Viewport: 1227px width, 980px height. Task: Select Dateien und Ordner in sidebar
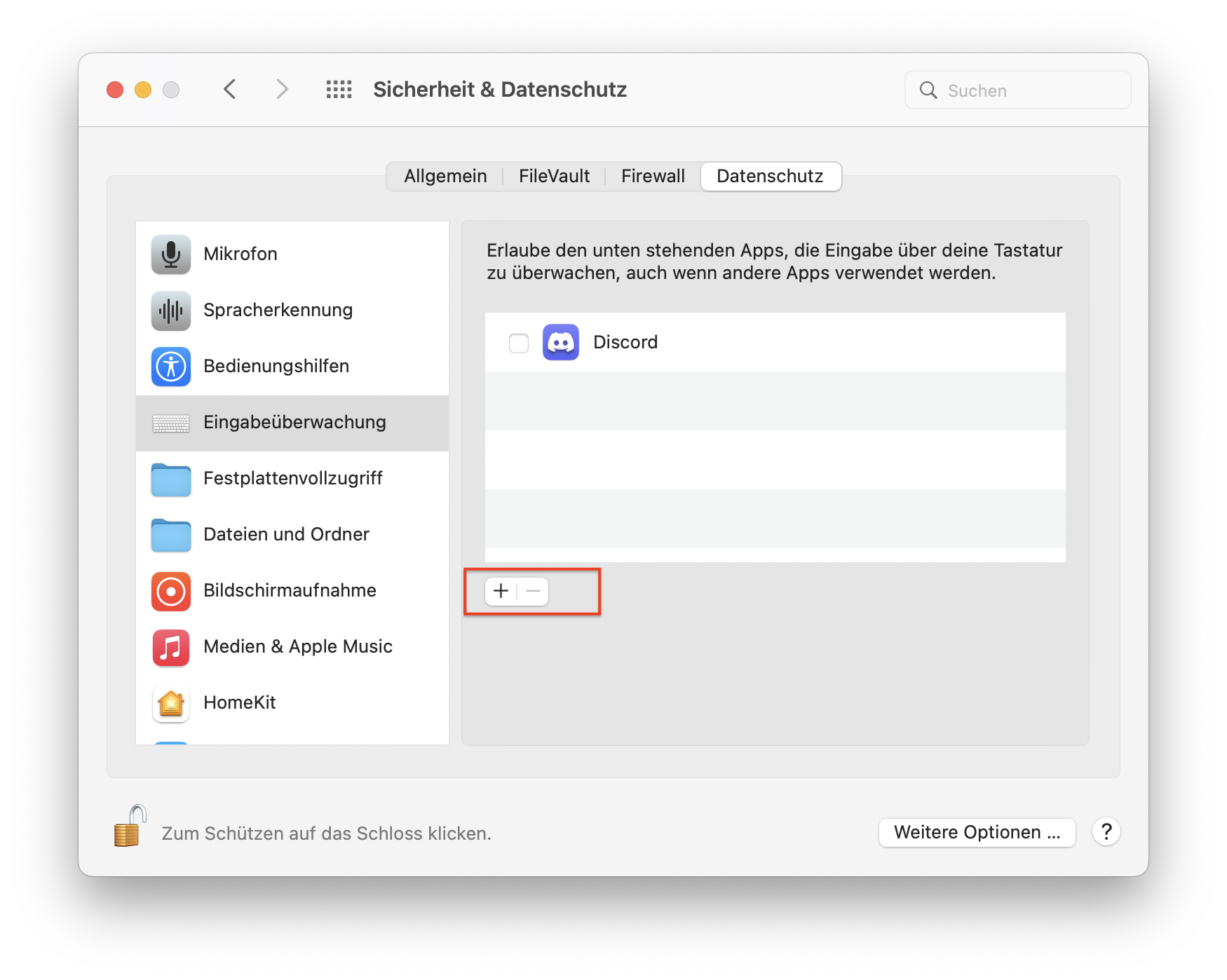click(x=286, y=535)
